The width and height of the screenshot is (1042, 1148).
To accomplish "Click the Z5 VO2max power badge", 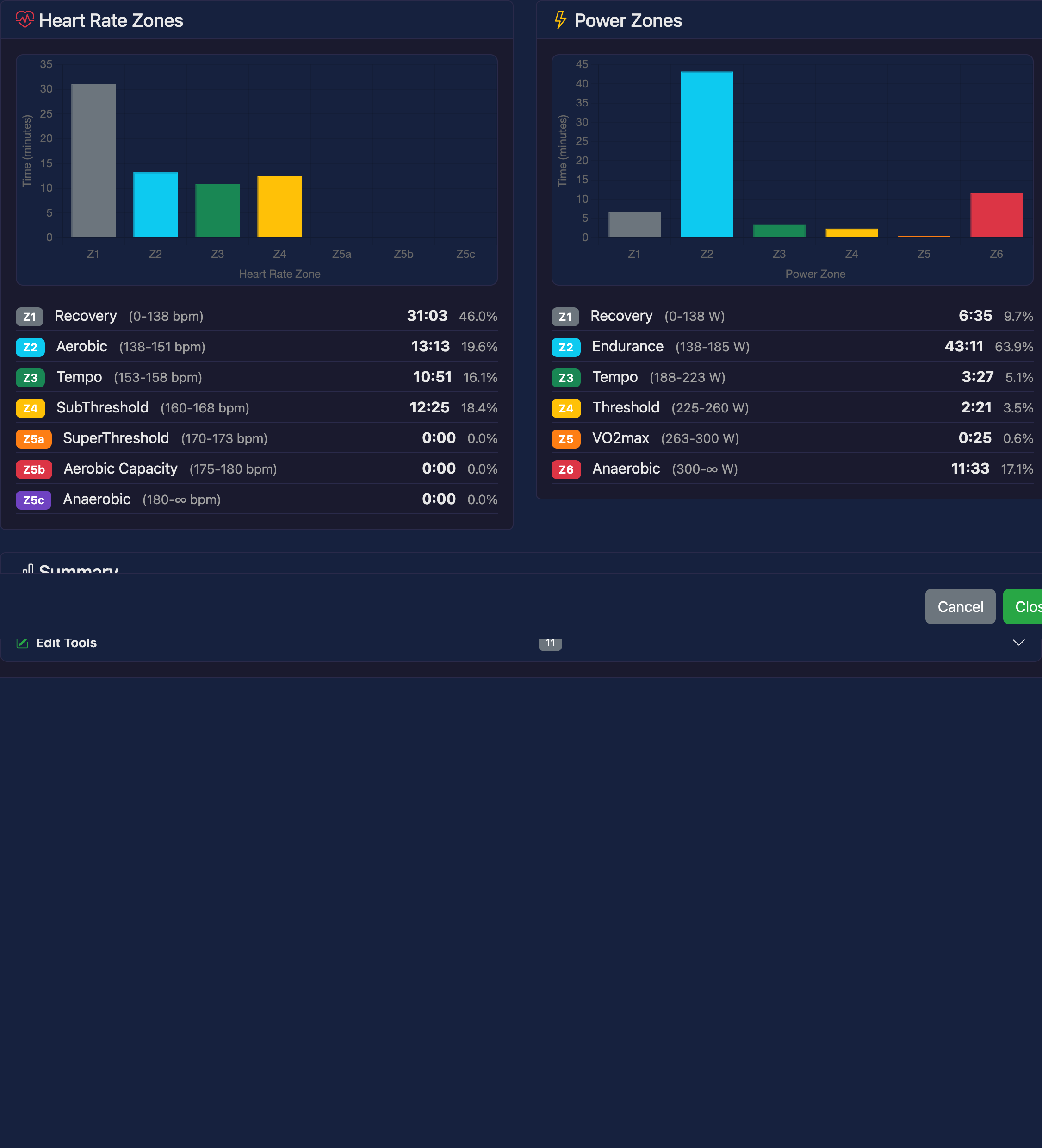I will point(566,439).
